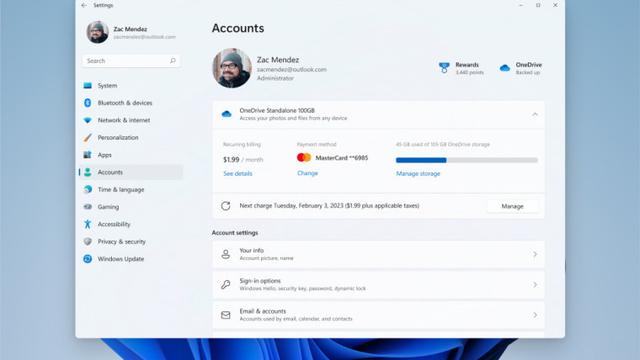Click the Windows Update refresh icon
This screenshot has height=360, width=640.
pos(87,259)
